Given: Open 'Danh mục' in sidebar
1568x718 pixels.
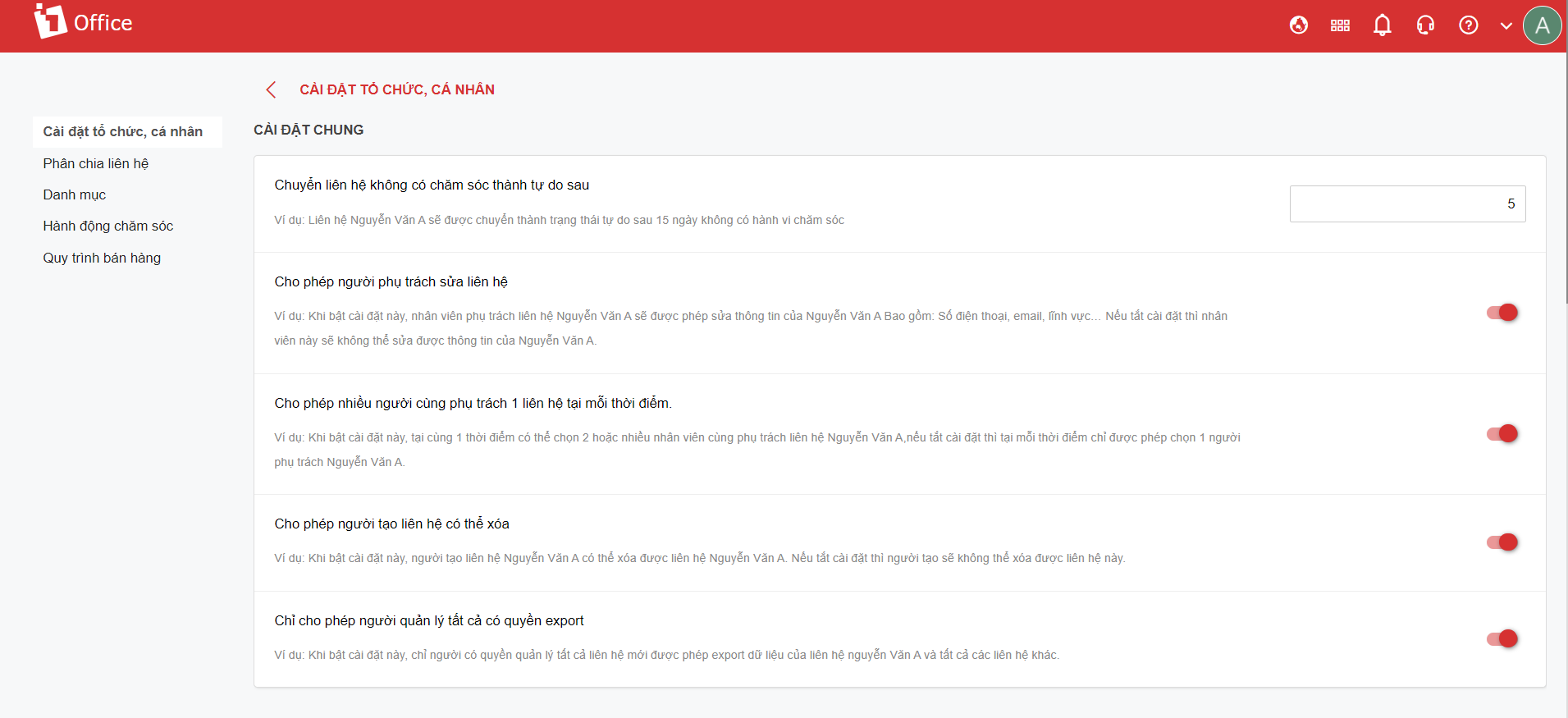Looking at the screenshot, I should (75, 194).
